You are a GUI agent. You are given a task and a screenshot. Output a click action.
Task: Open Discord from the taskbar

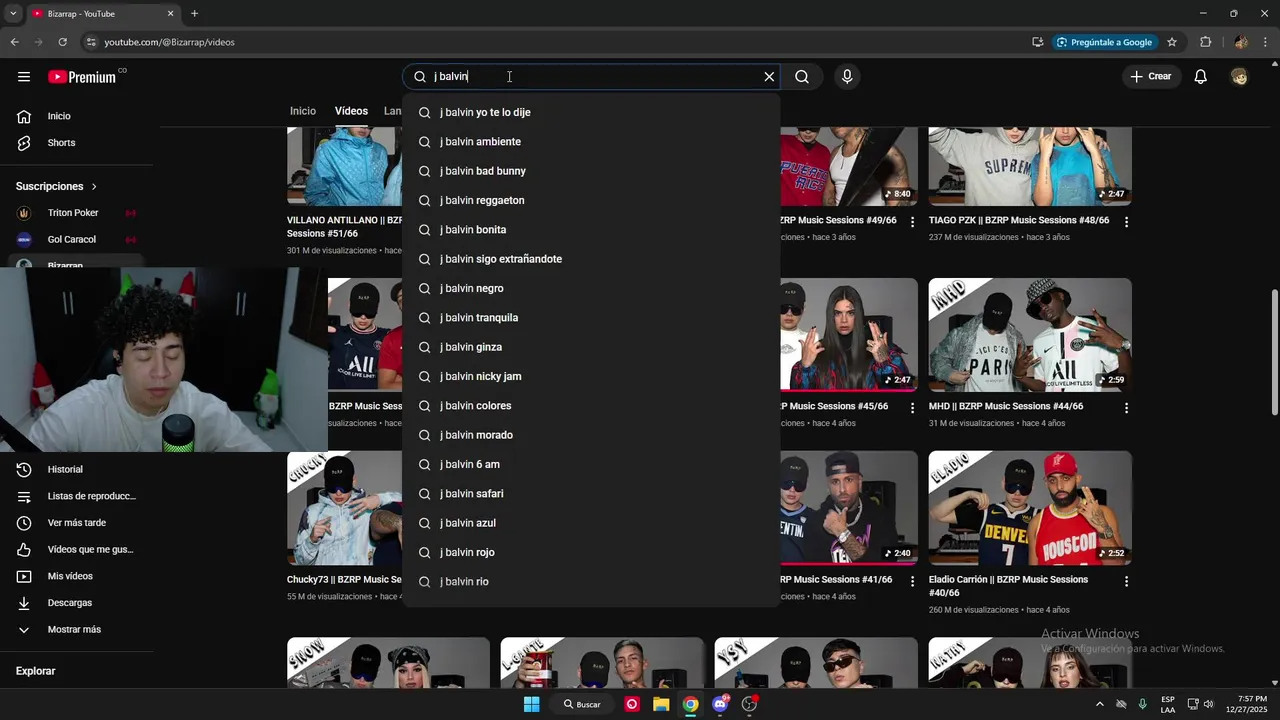click(x=720, y=704)
